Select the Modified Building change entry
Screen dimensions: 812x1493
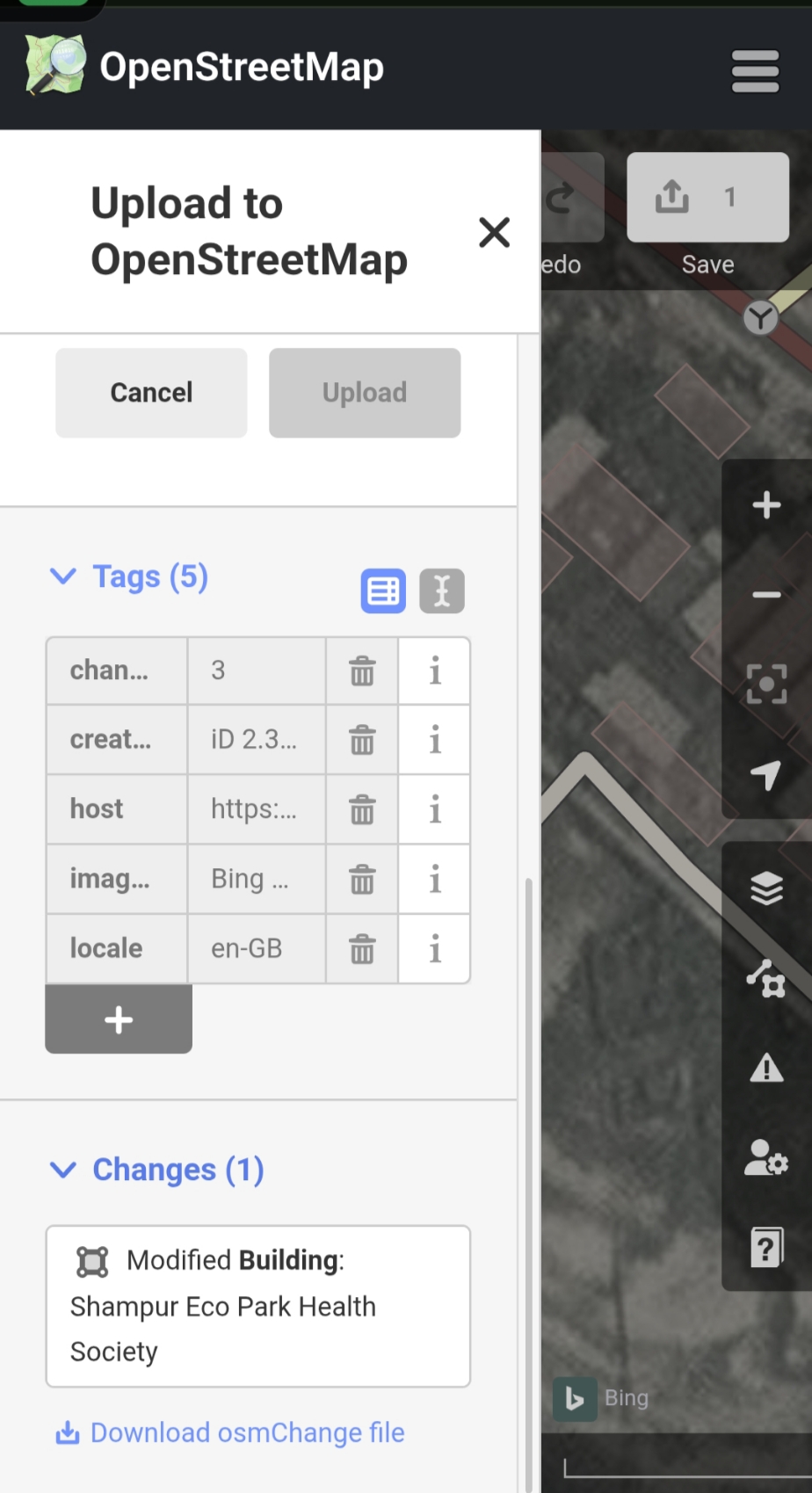[x=258, y=1306]
